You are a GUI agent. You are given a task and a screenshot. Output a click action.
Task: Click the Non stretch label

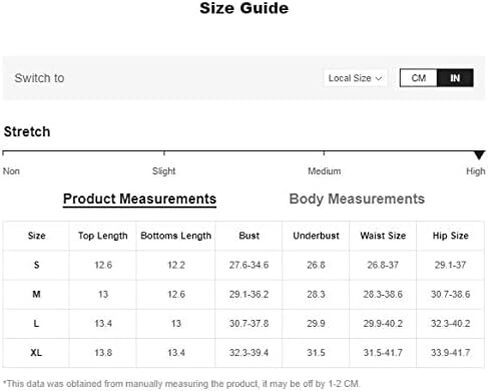[11, 171]
